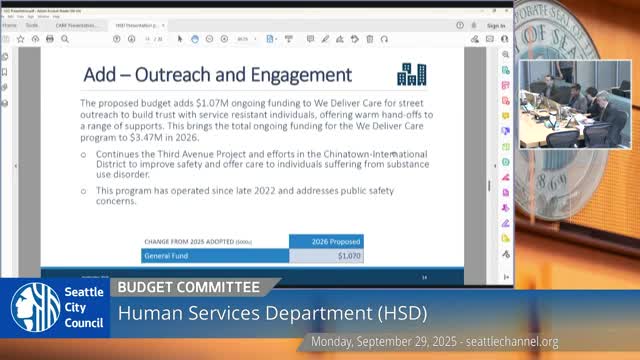This screenshot has height=360, width=640.
Task: Click the stamp tool in toolbar
Action: pyautogui.click(x=355, y=39)
